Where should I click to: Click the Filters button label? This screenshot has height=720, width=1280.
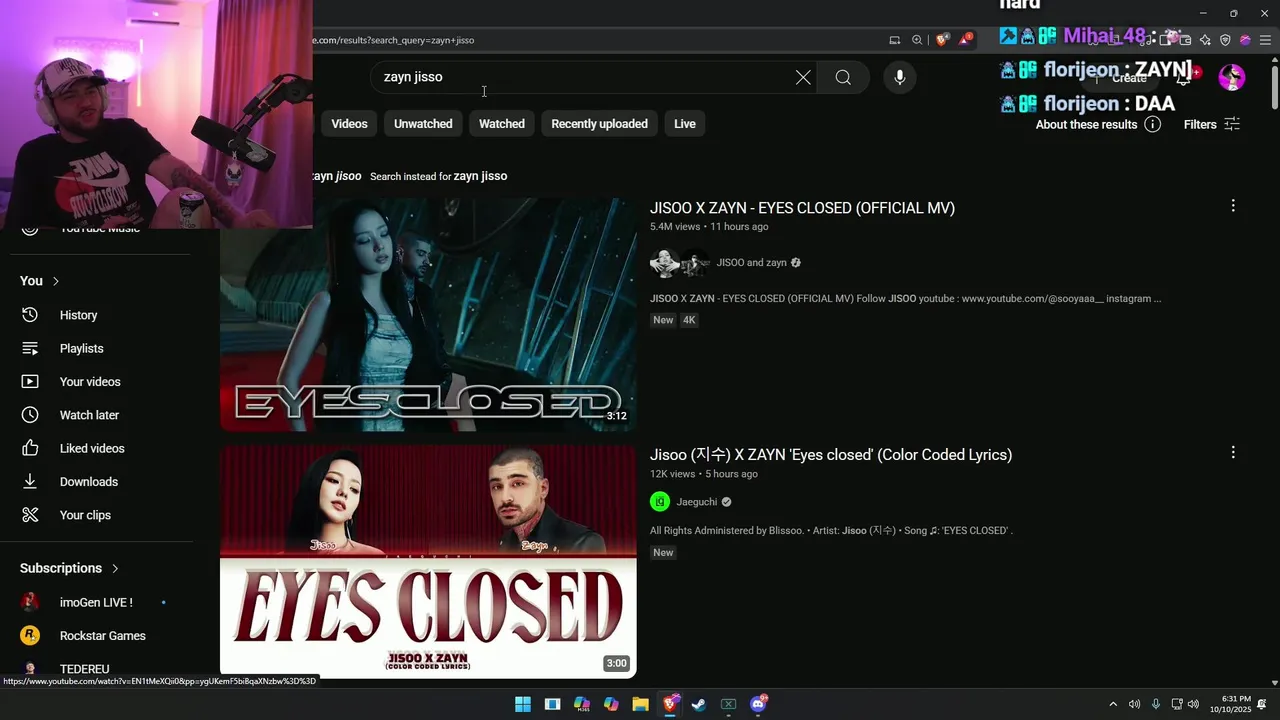coord(1200,124)
